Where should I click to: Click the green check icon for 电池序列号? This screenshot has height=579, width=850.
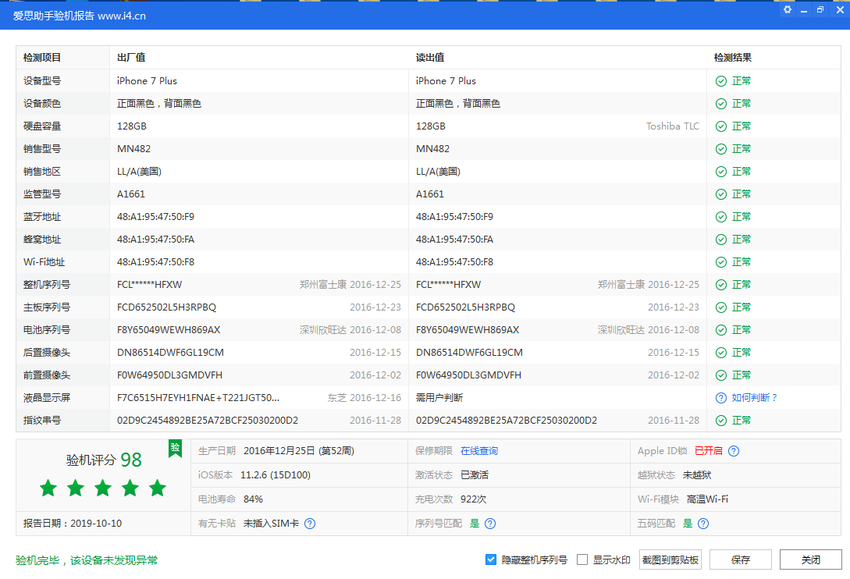[721, 330]
